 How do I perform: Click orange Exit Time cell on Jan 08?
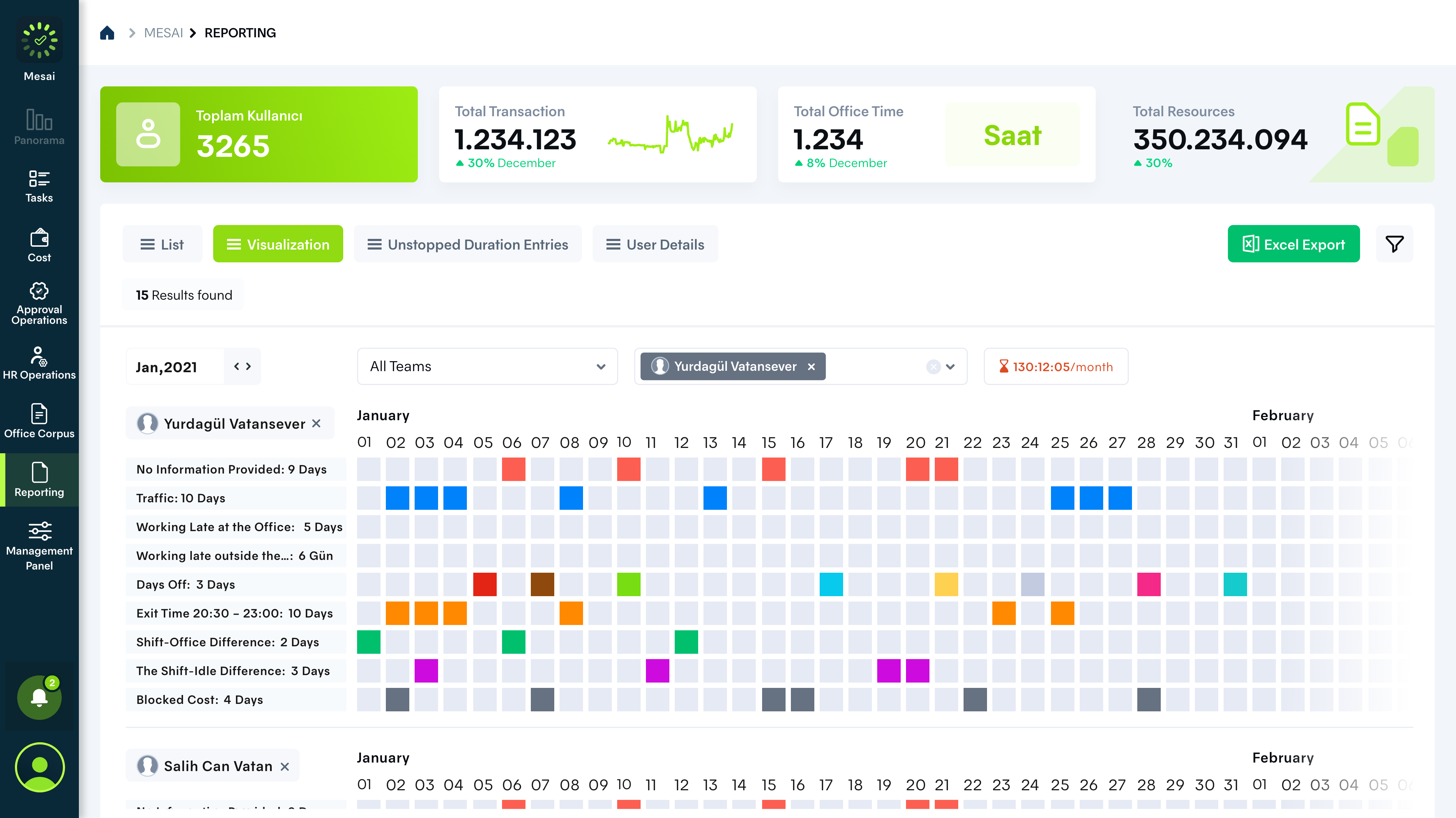571,613
